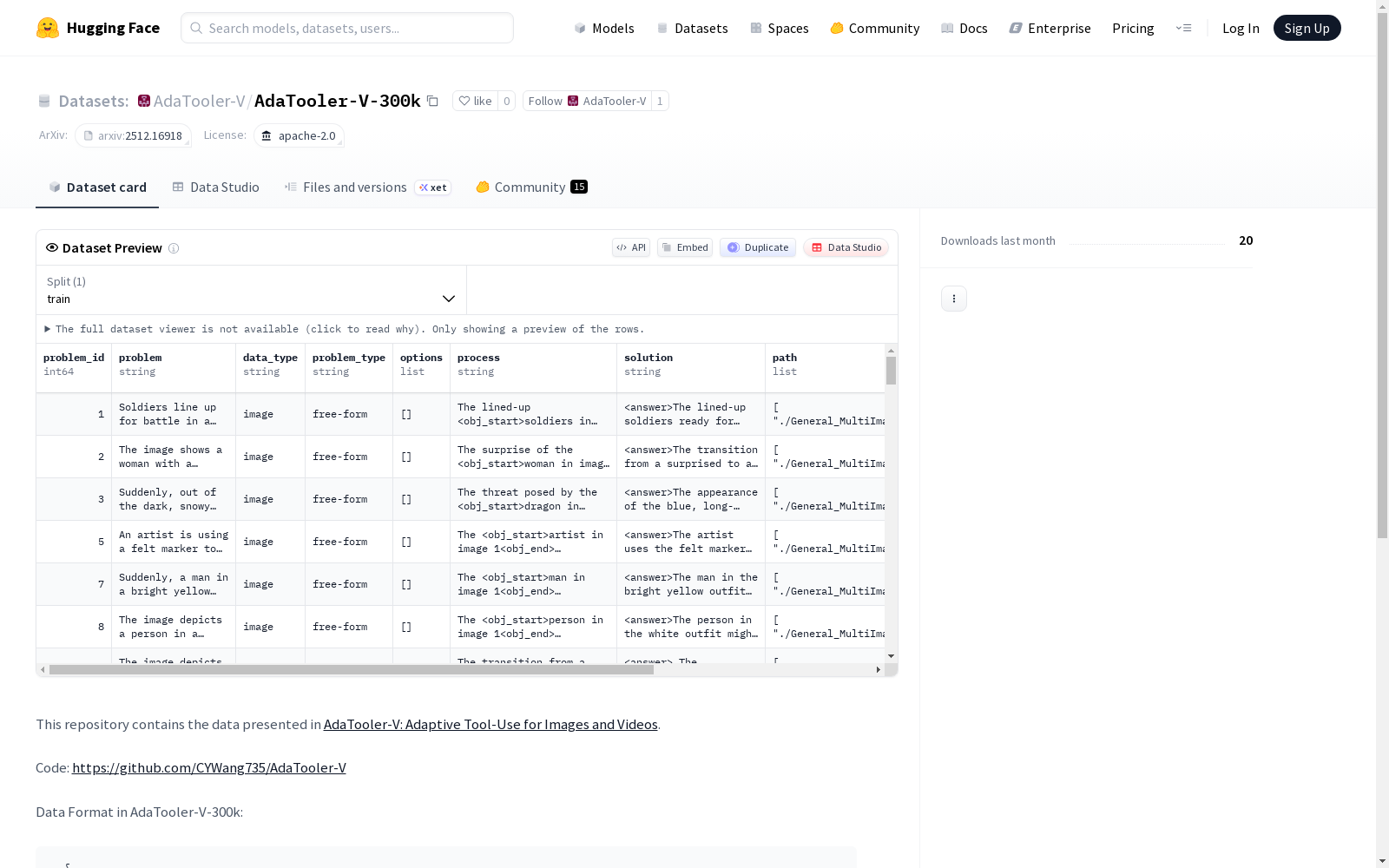Click the Data Studio button in preview
1389x868 pixels.
846,247
